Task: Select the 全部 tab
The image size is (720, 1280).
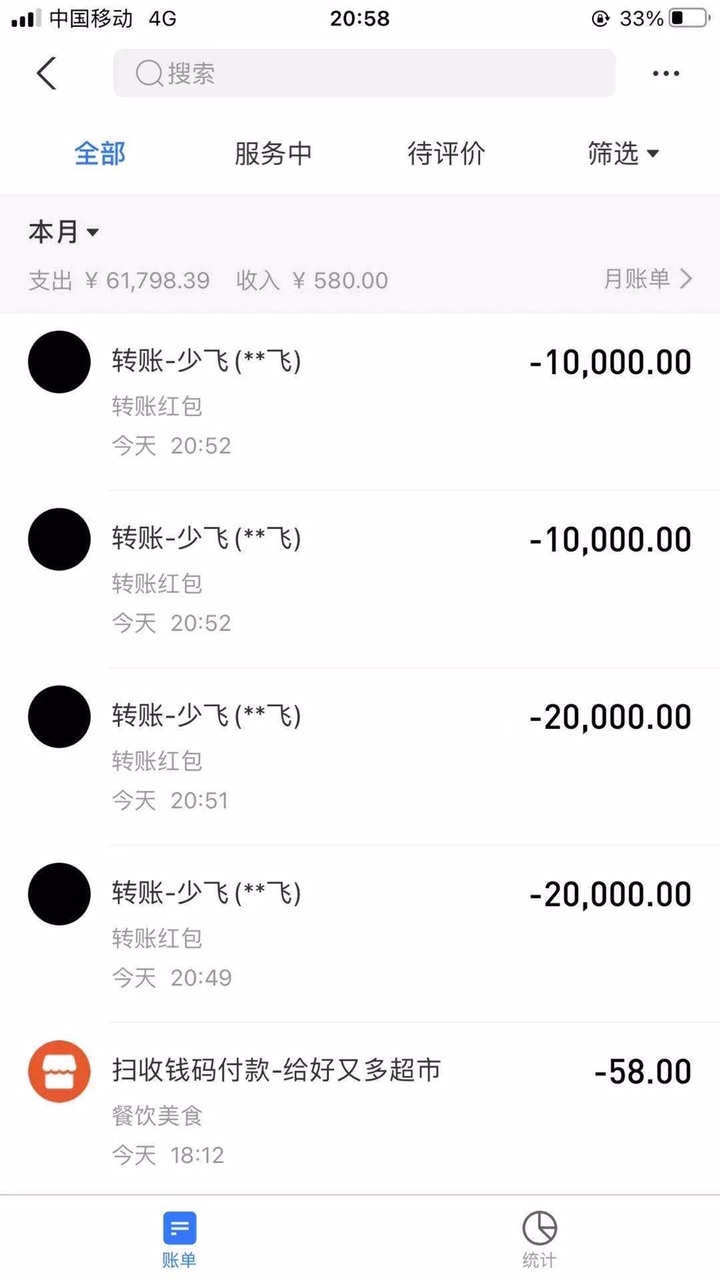Action: 100,154
